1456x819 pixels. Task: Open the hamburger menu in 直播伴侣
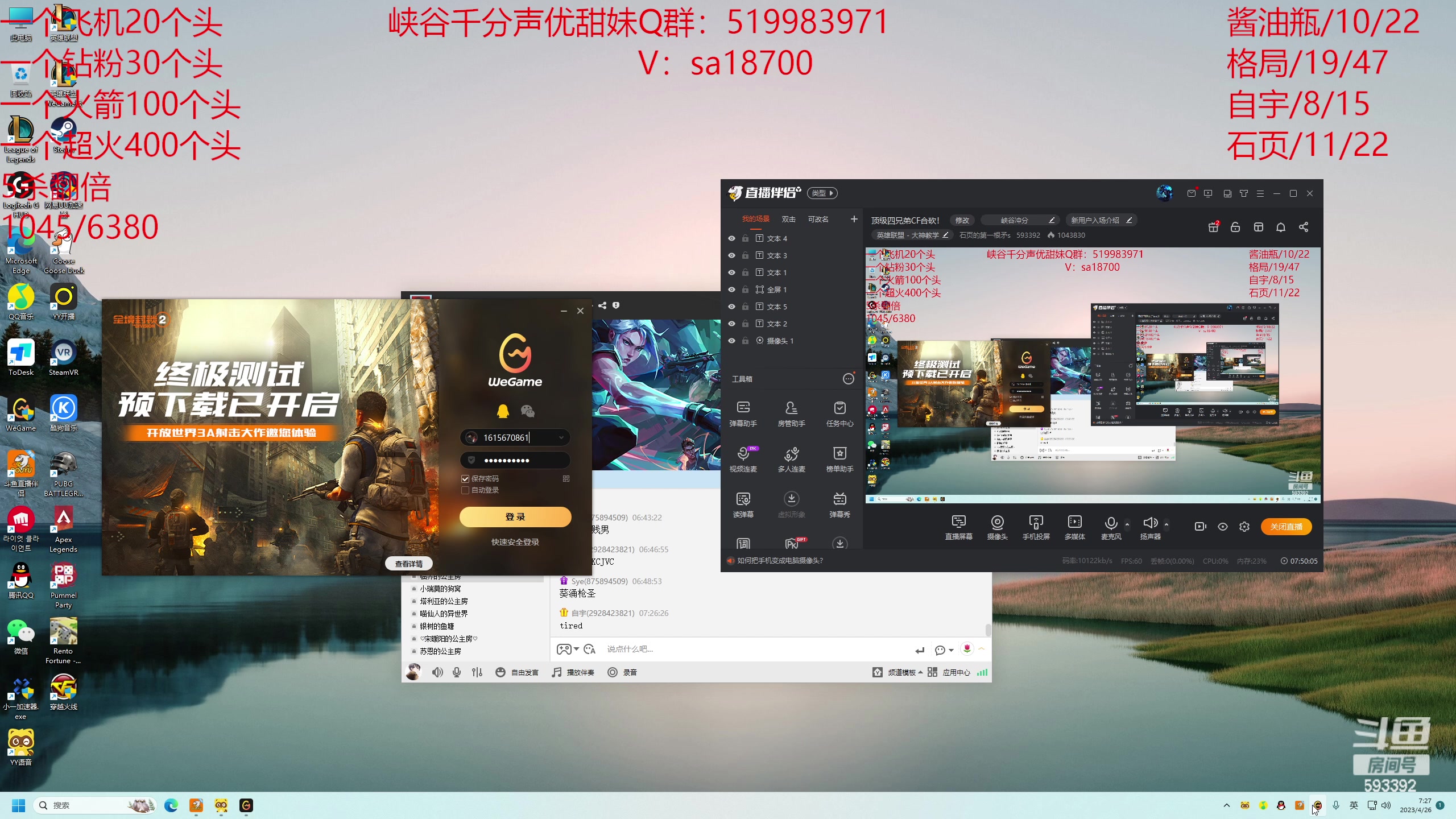(1260, 193)
